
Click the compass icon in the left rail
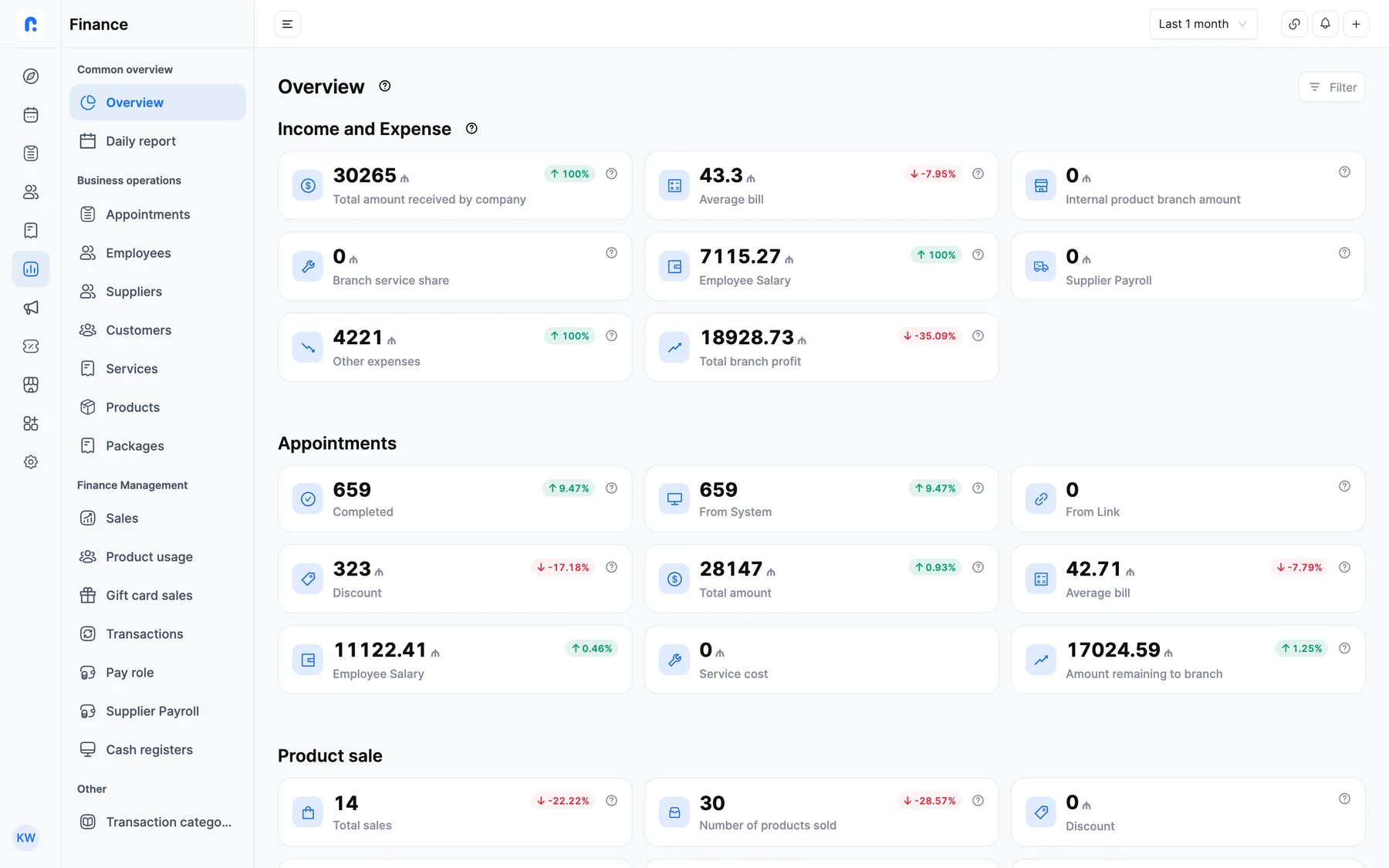[x=31, y=76]
